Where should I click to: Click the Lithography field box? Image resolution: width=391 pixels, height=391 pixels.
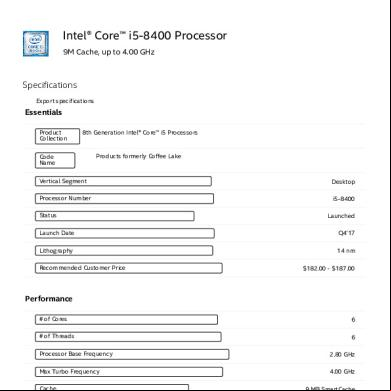click(124, 251)
